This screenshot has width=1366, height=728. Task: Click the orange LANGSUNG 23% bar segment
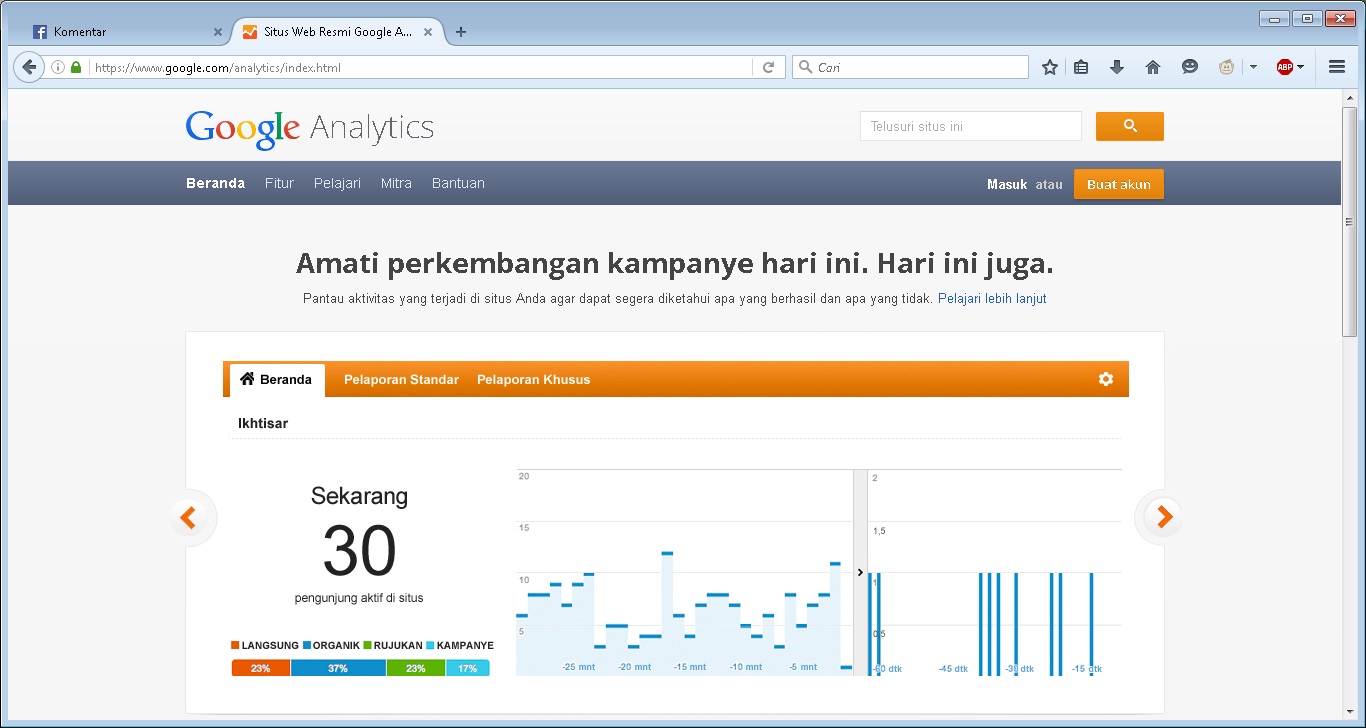tap(261, 668)
